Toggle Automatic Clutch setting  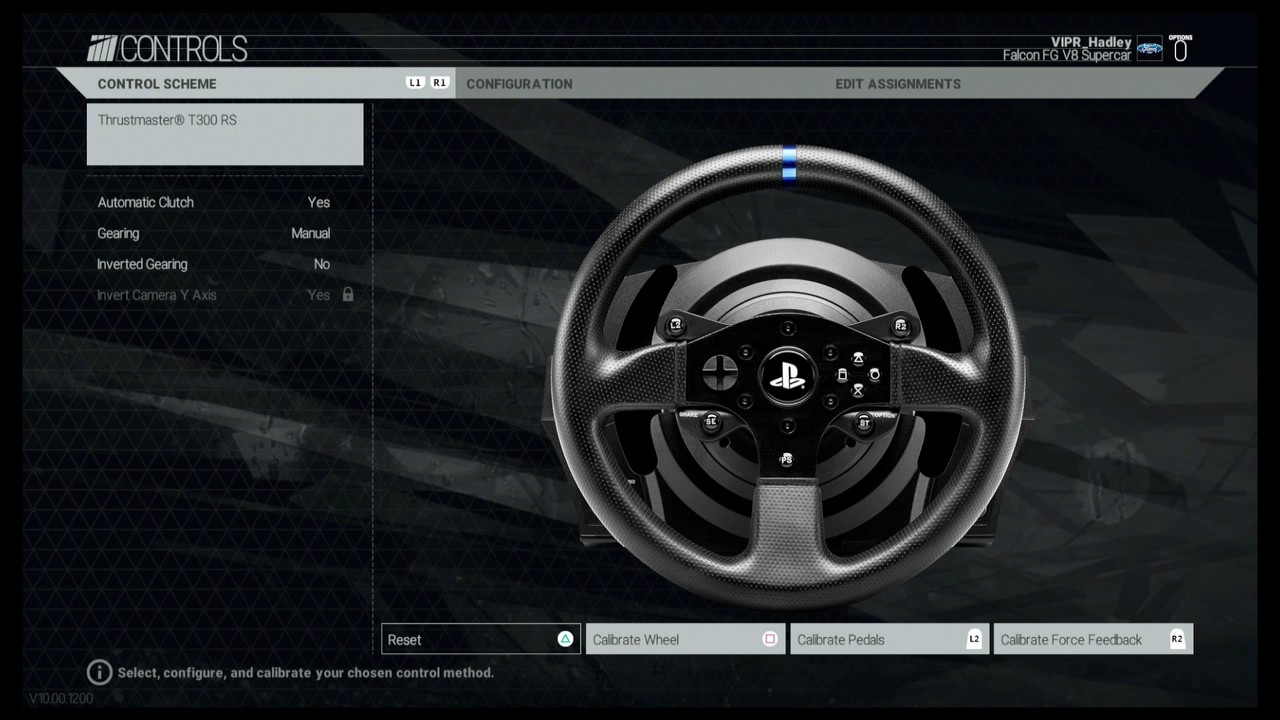[225, 202]
